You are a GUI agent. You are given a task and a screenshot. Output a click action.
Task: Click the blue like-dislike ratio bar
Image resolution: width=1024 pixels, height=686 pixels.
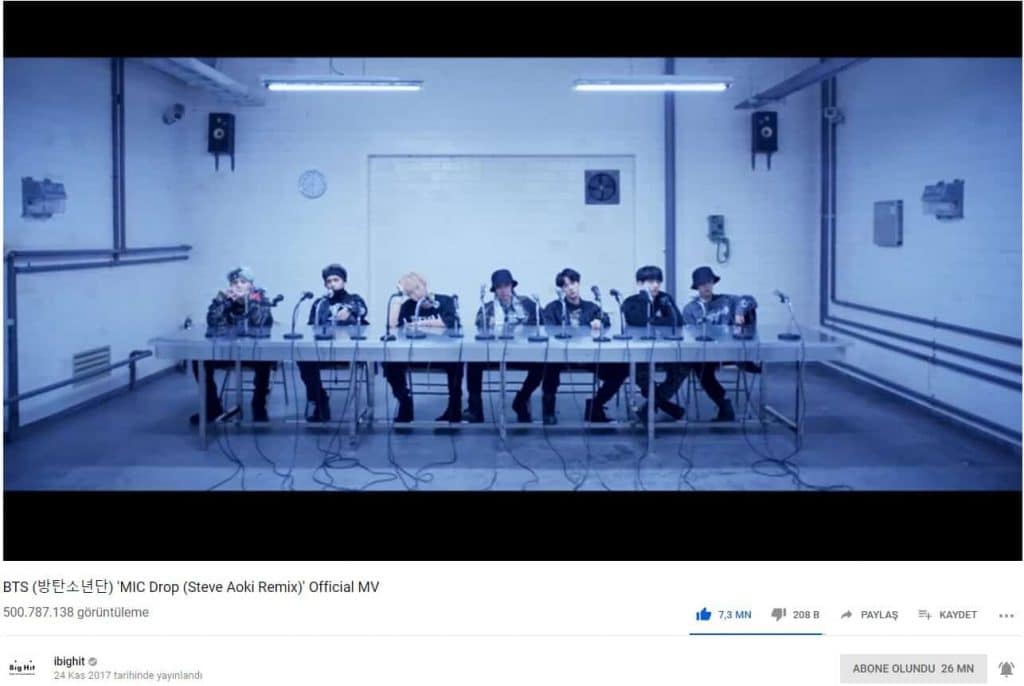[x=756, y=634]
